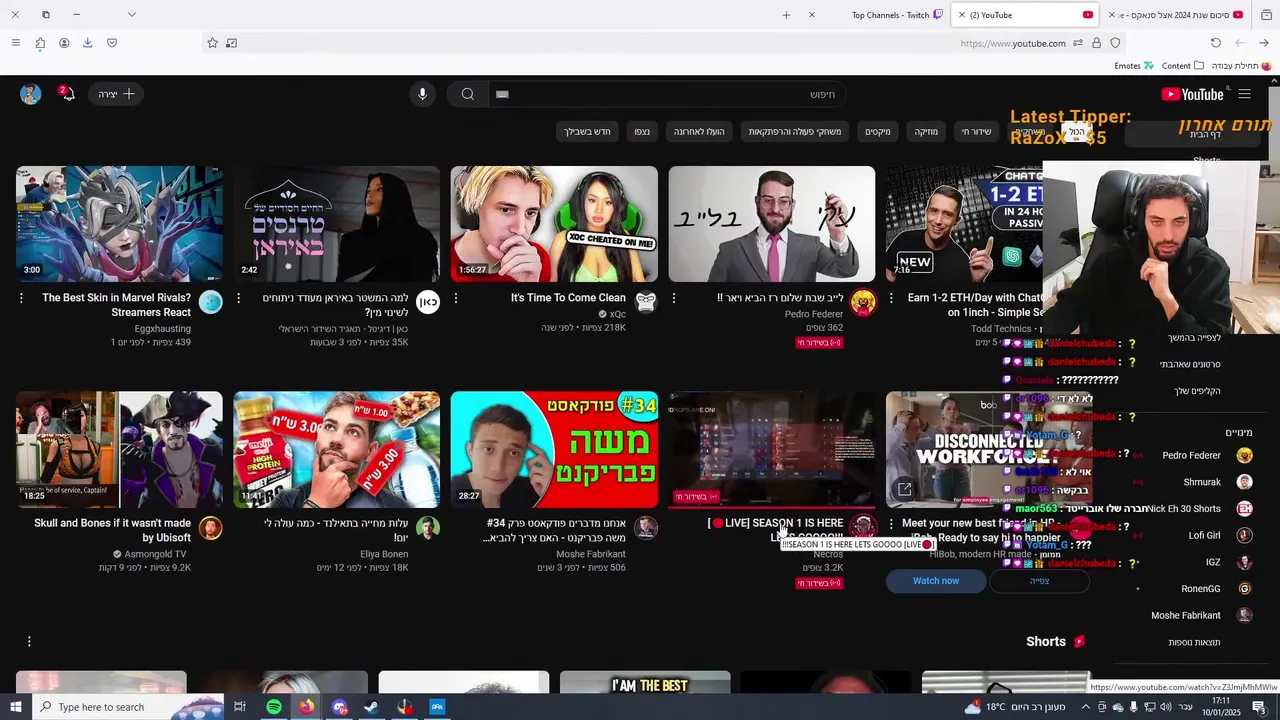The width and height of the screenshot is (1280, 720).
Task: Open new browser tab
Action: click(x=786, y=15)
